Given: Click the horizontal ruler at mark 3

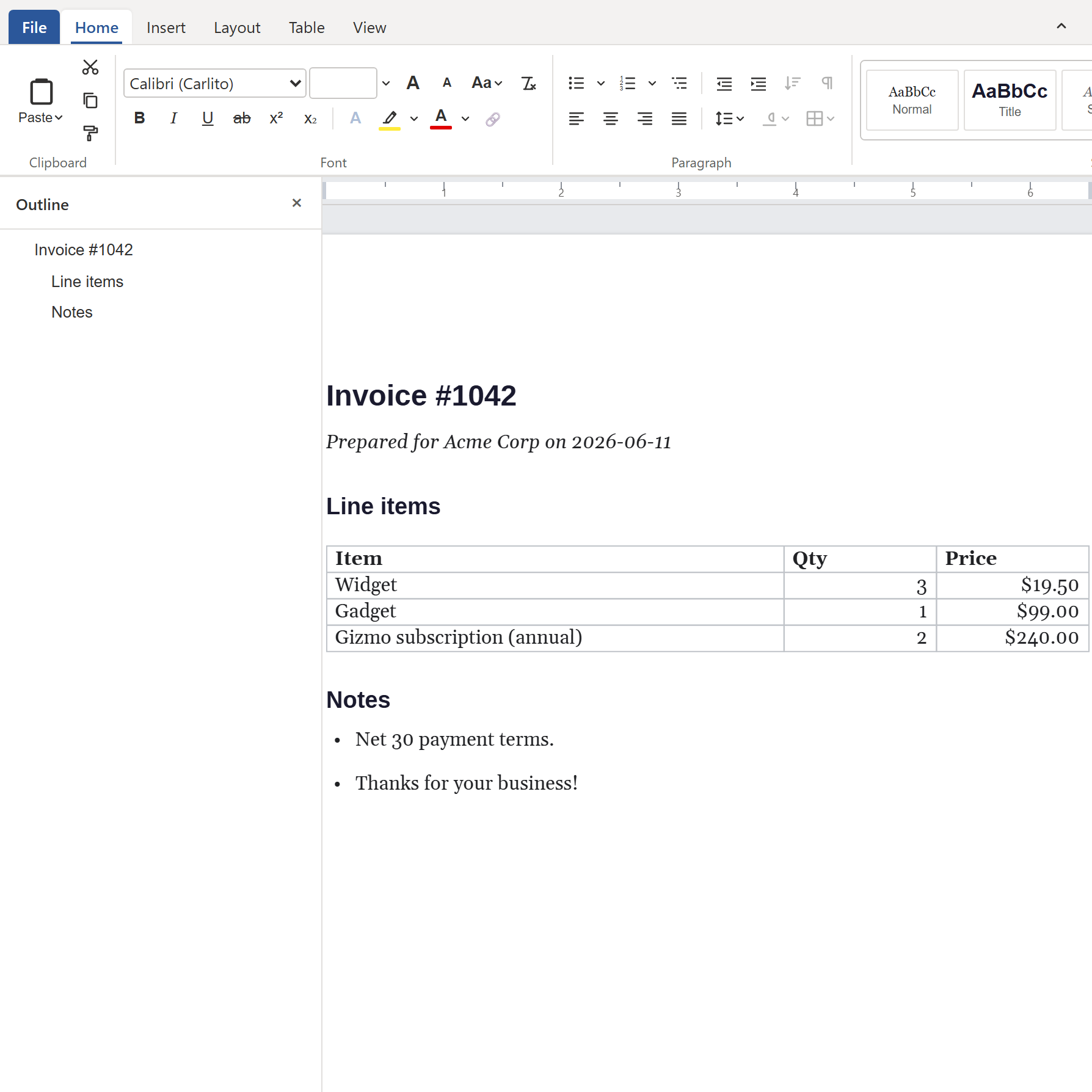Looking at the screenshot, I should pos(678,191).
